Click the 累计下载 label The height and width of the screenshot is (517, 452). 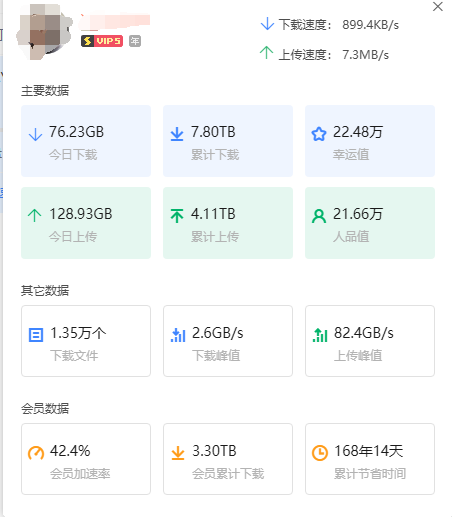215,155
